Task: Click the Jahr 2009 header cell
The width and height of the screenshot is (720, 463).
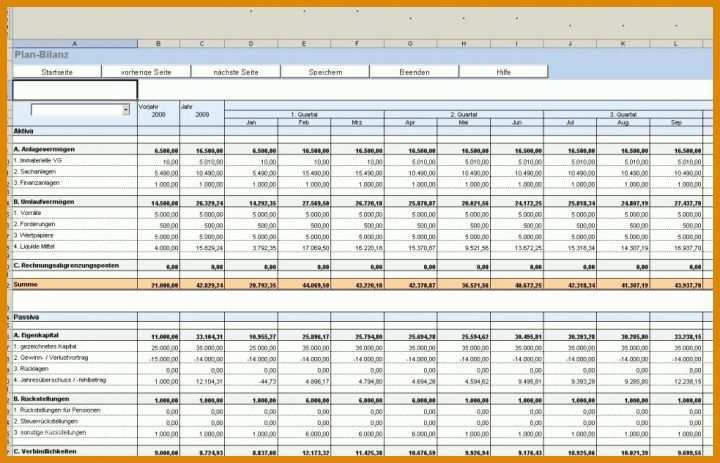Action: [202, 113]
